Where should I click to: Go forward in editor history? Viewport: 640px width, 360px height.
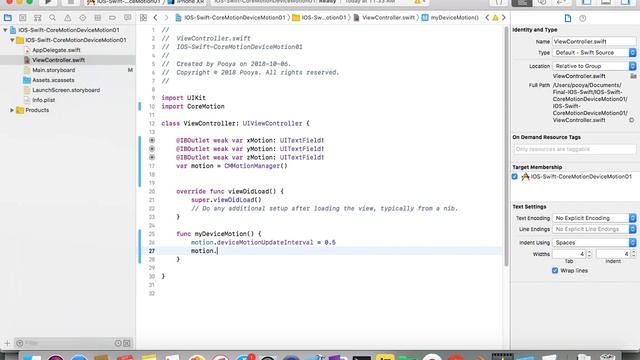(166, 18)
